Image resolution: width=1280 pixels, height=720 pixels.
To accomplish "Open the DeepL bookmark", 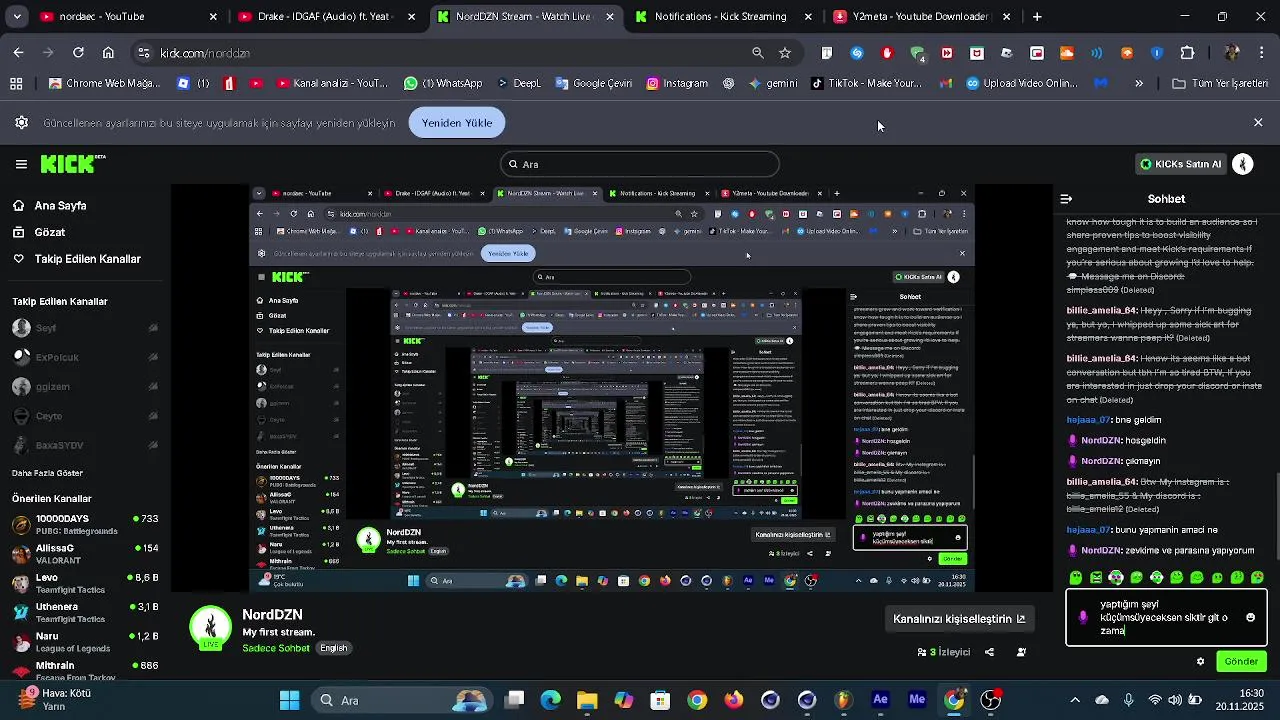I will 518,84.
